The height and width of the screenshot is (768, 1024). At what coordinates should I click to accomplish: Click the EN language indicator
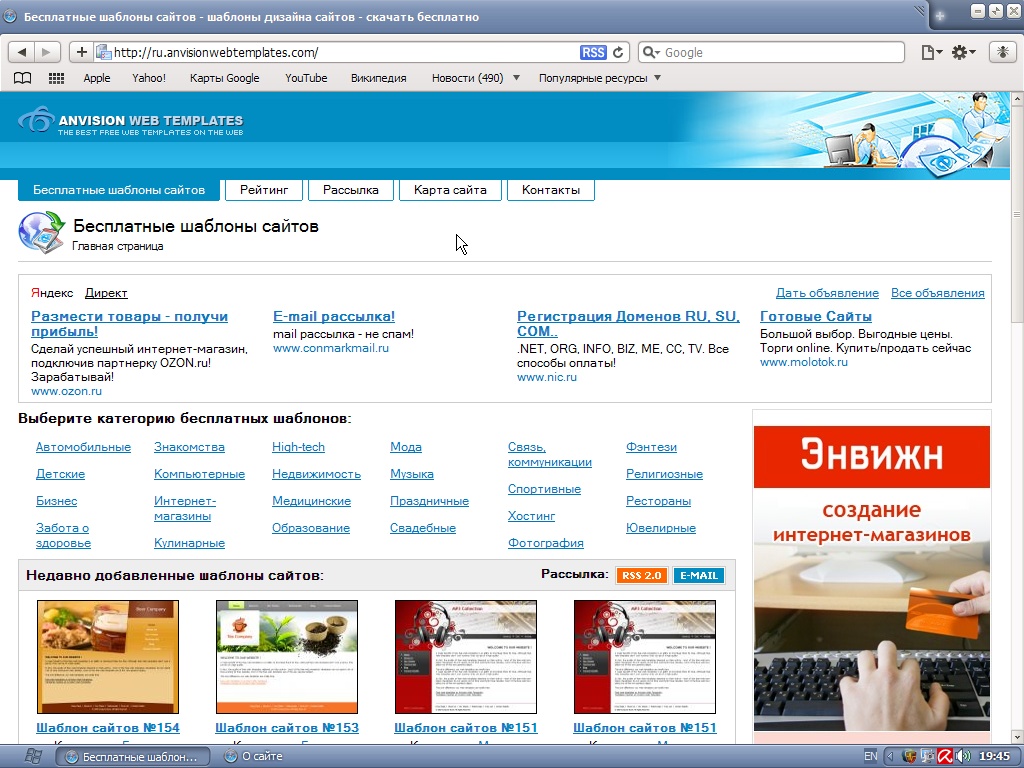[x=871, y=756]
